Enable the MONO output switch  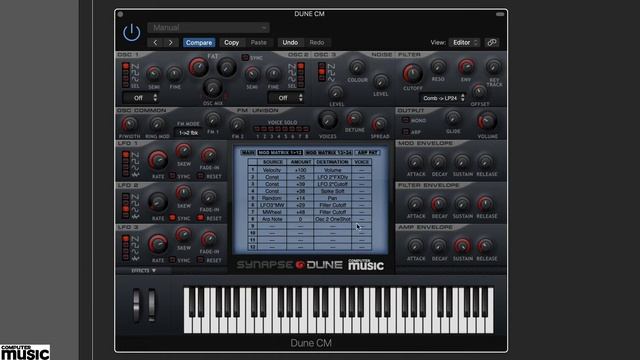405,120
